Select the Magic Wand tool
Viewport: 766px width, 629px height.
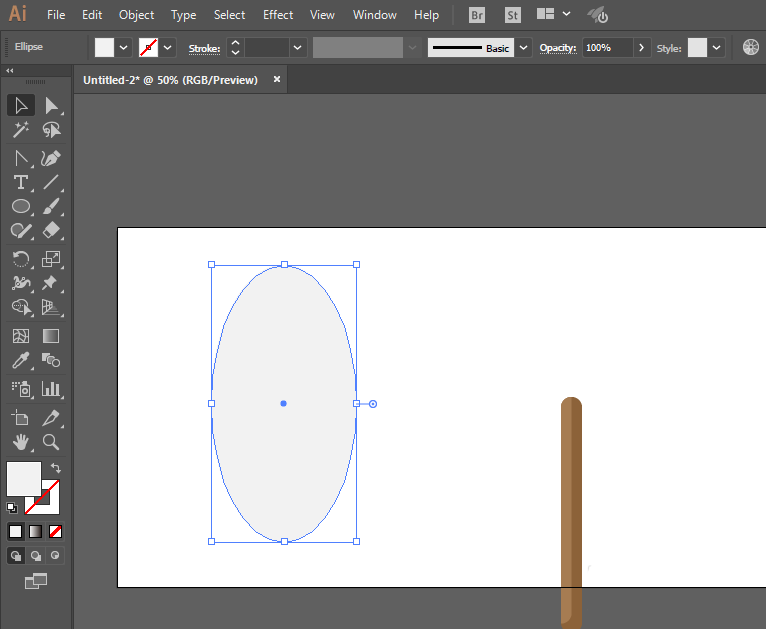tap(20, 130)
